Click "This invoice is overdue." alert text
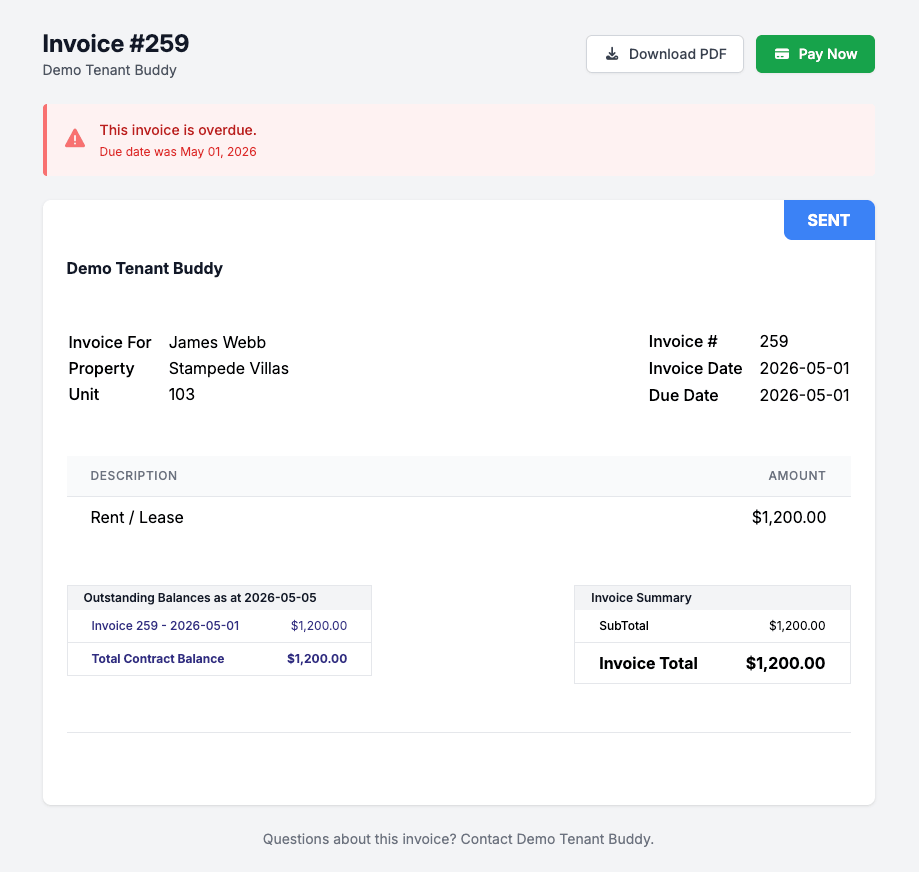Image resolution: width=919 pixels, height=872 pixels. (178, 130)
